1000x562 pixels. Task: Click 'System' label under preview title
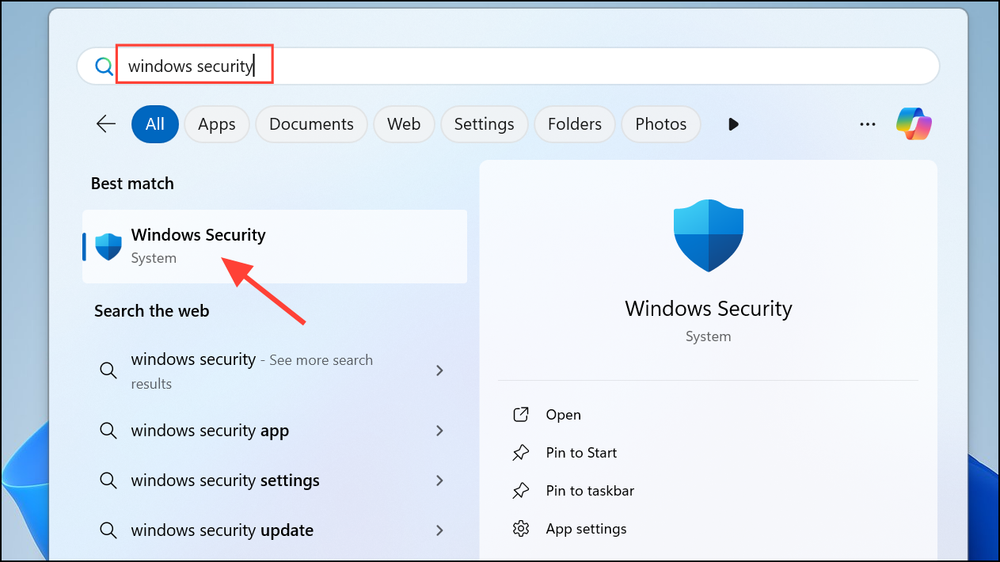[x=709, y=336]
